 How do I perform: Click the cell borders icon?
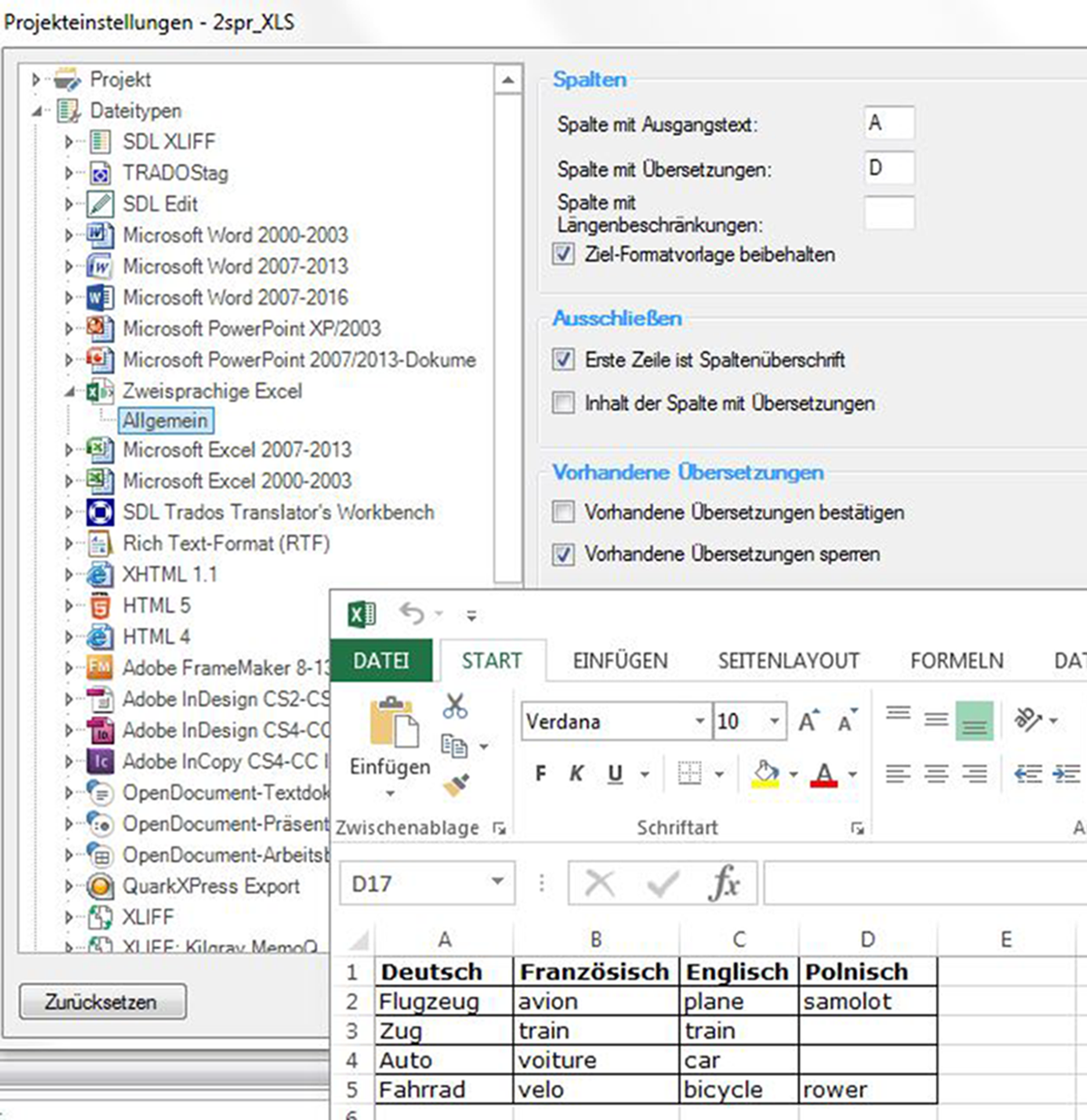point(690,774)
